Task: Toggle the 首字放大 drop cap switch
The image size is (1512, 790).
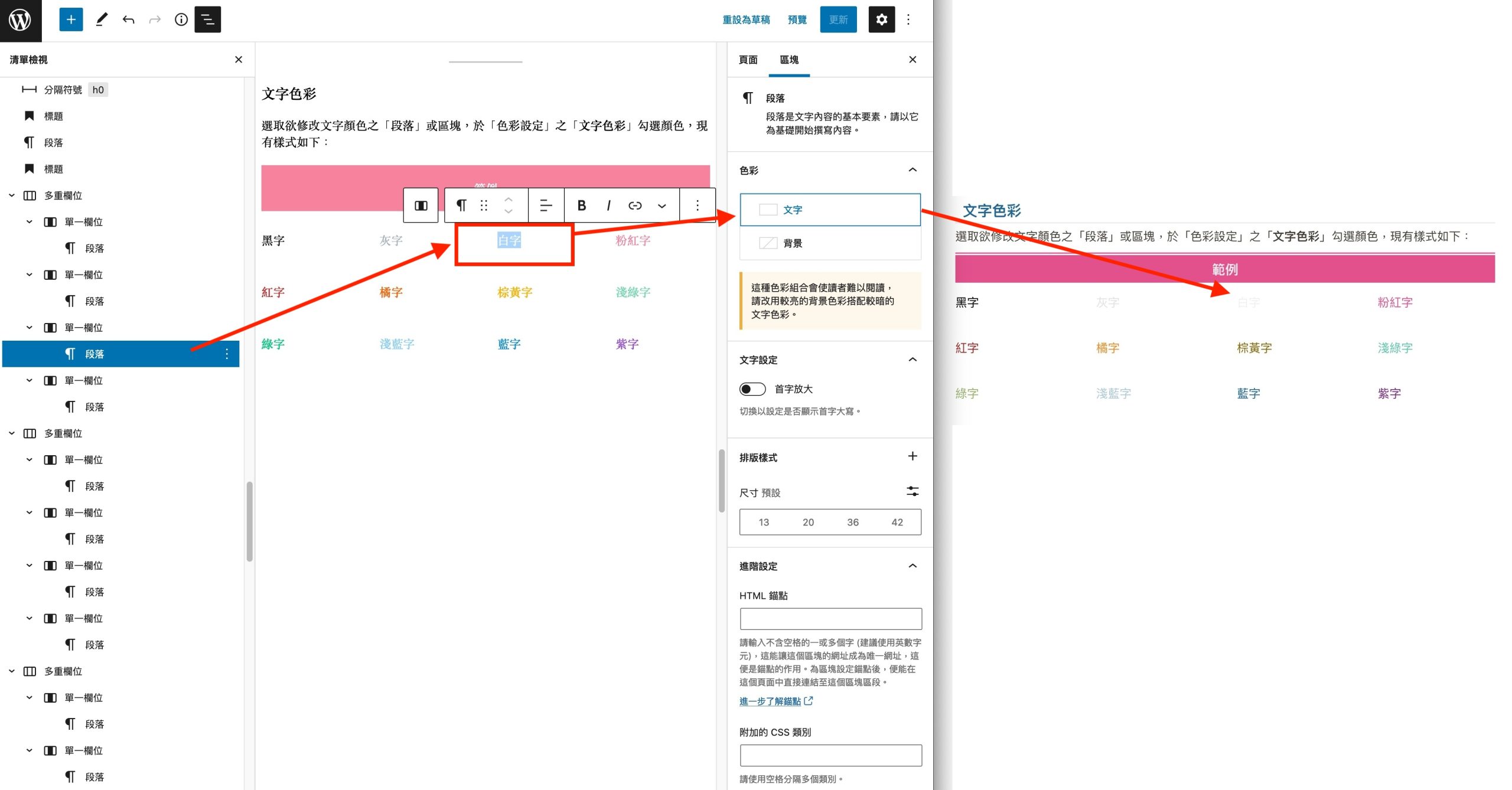Action: 752,389
